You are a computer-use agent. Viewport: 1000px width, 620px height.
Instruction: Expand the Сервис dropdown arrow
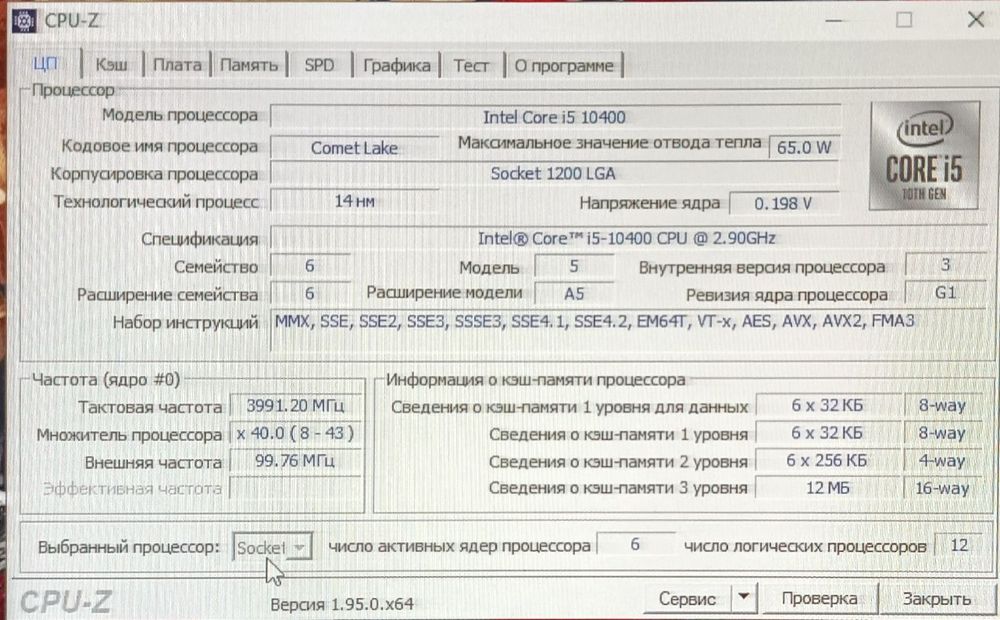click(744, 598)
